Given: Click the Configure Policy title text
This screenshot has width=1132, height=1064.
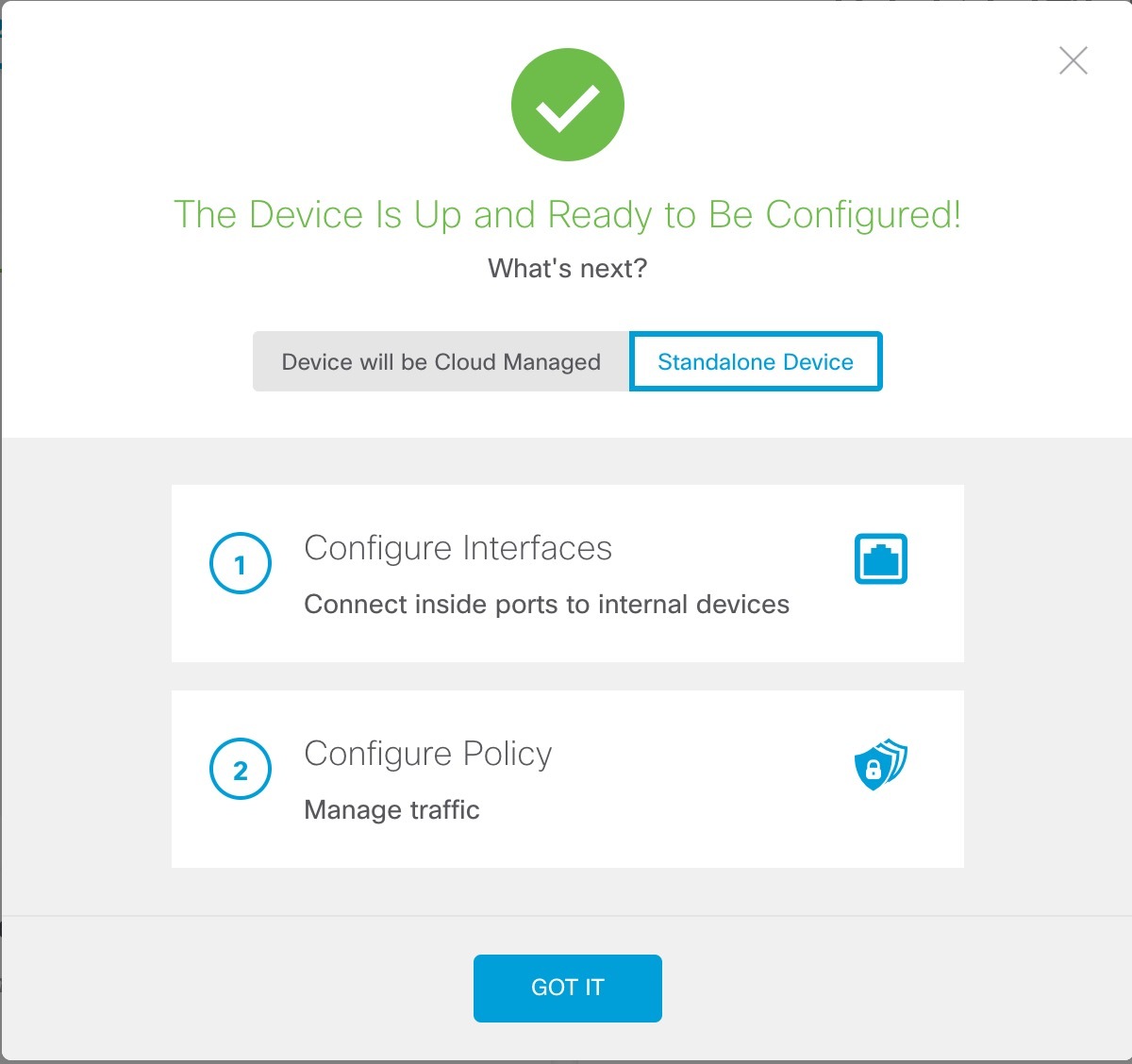Looking at the screenshot, I should click(x=426, y=754).
